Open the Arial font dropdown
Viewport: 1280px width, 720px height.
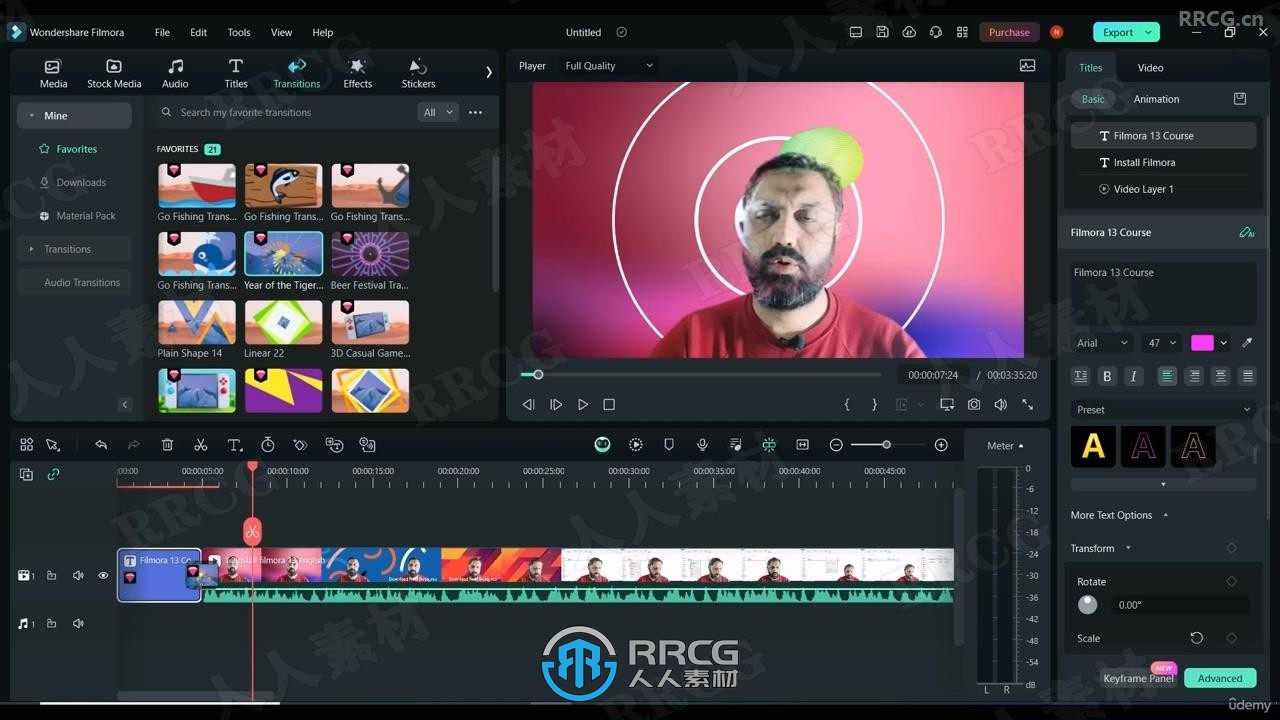coord(1102,343)
